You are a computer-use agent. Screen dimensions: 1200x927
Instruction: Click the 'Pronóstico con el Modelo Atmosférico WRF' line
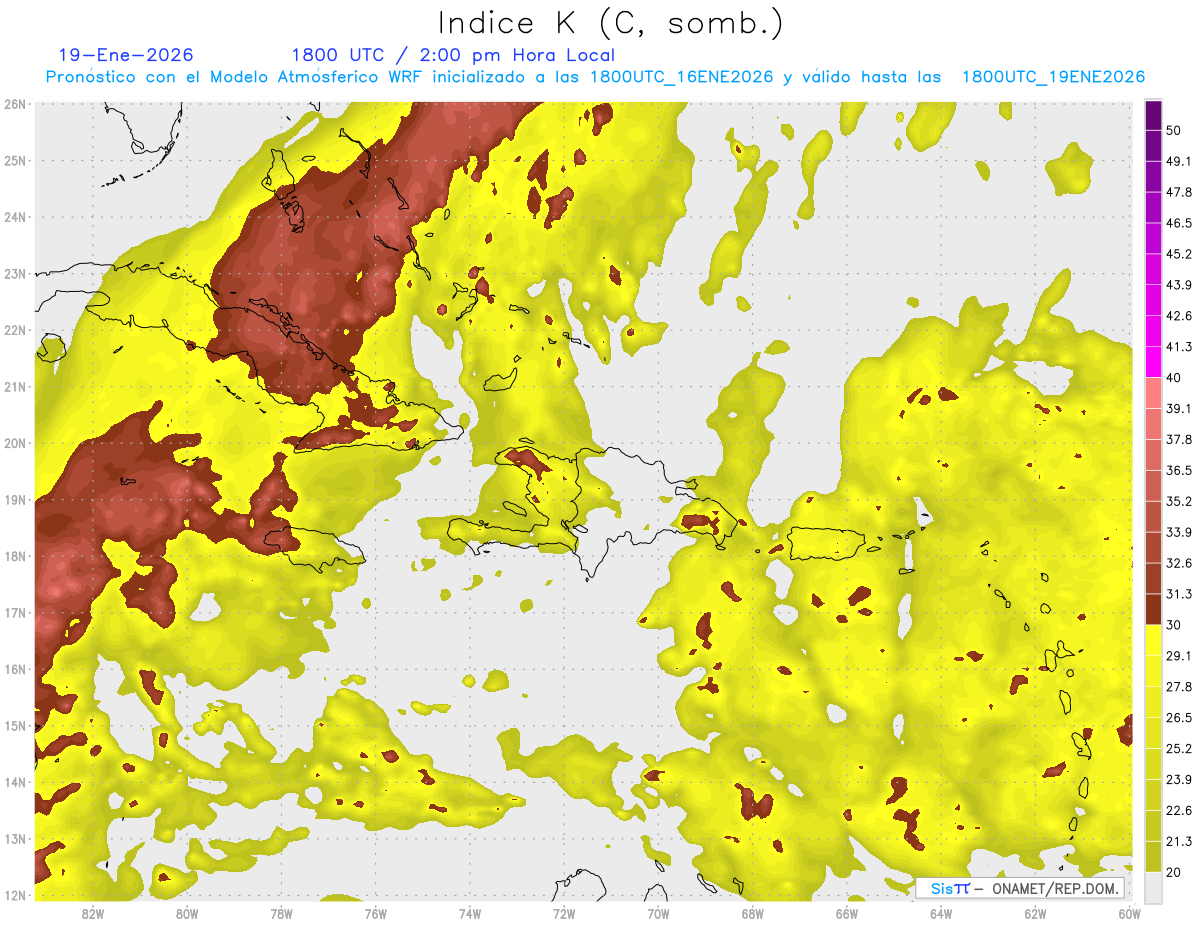(x=595, y=77)
